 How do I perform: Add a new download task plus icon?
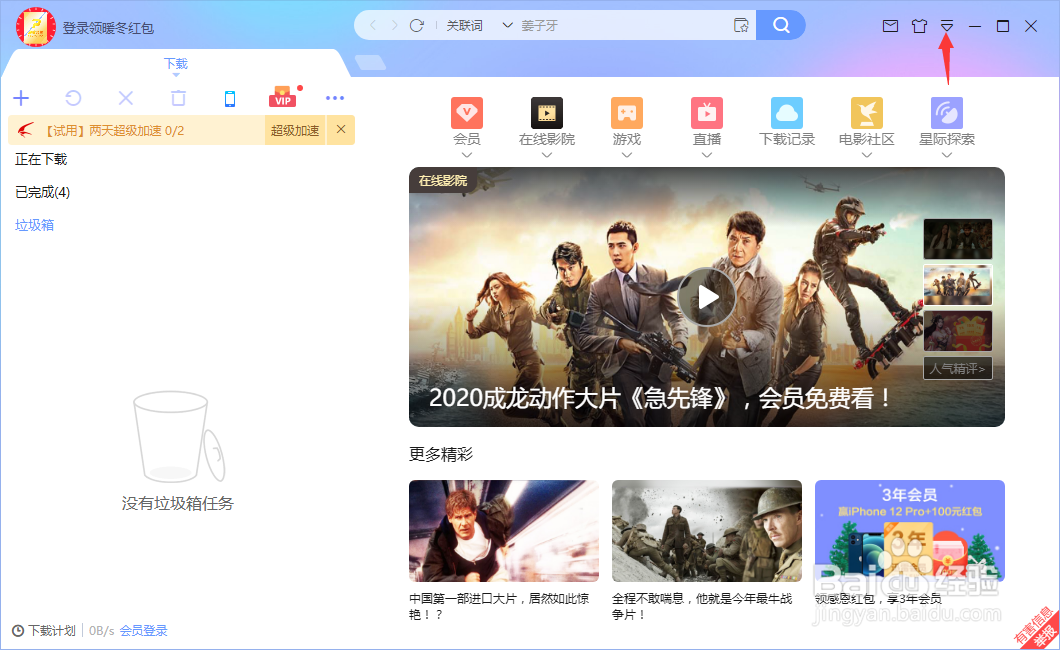pyautogui.click(x=21, y=98)
